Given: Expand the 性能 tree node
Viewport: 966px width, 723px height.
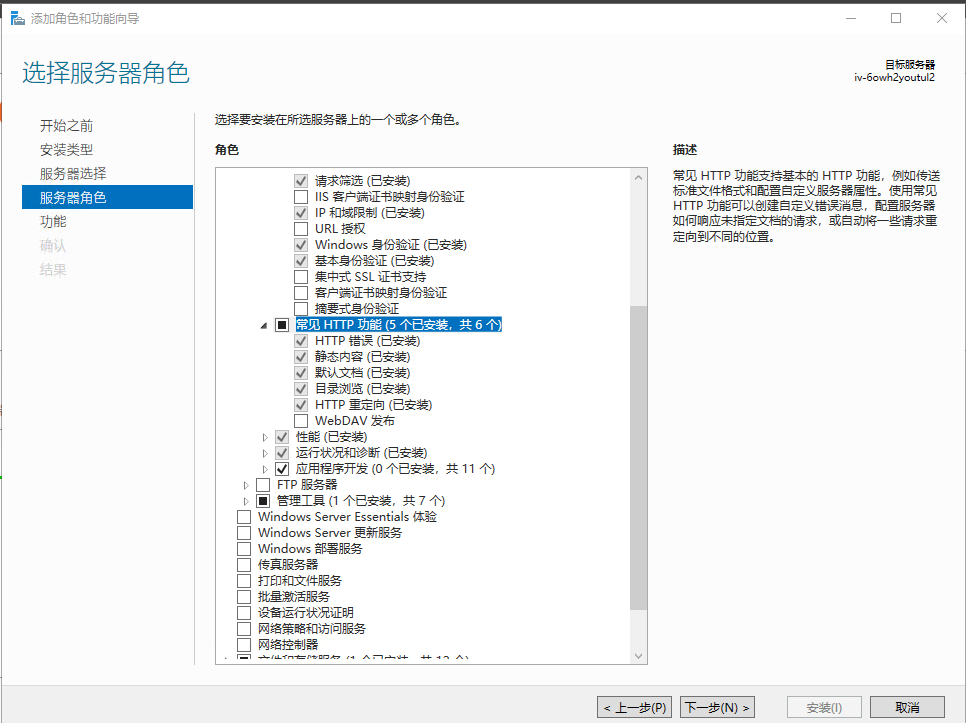Looking at the screenshot, I should [x=265, y=437].
